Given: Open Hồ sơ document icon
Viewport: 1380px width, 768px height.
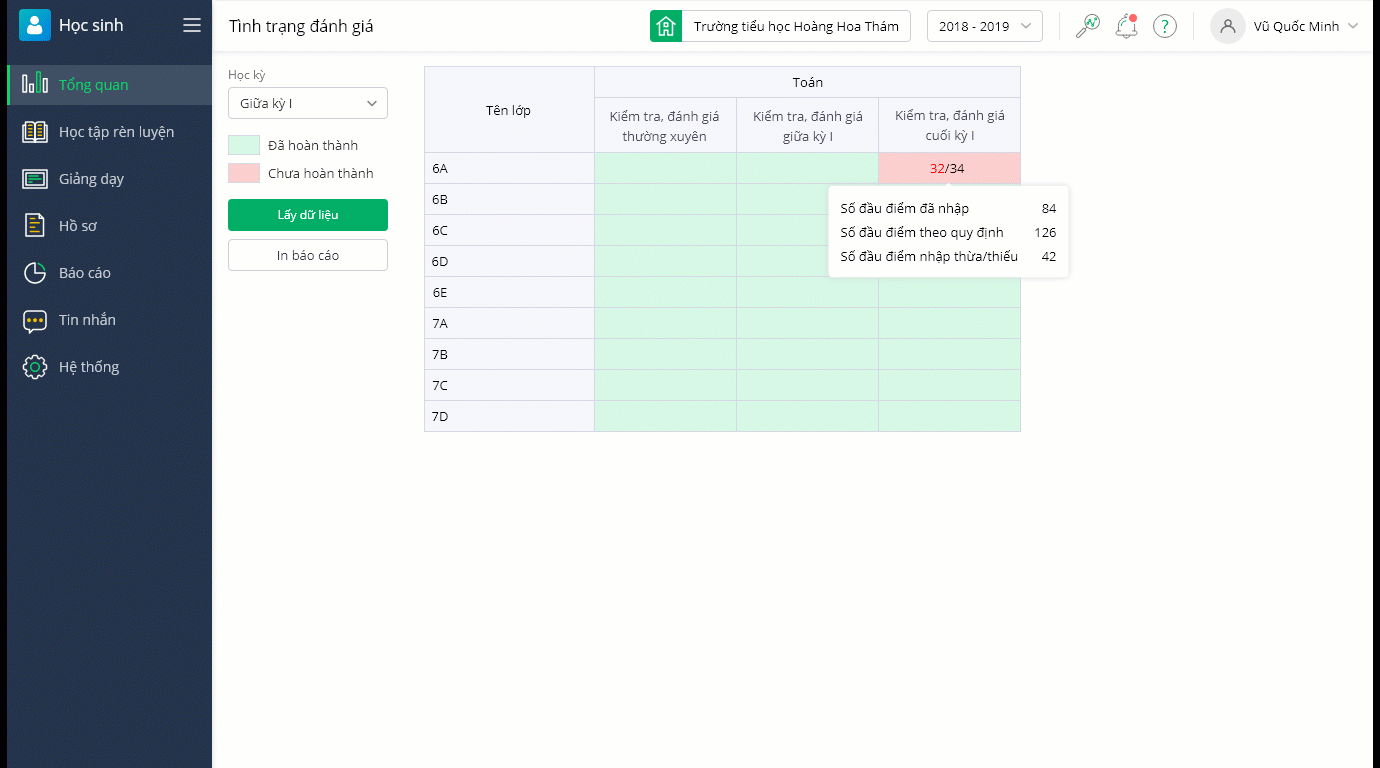Looking at the screenshot, I should coord(35,226).
